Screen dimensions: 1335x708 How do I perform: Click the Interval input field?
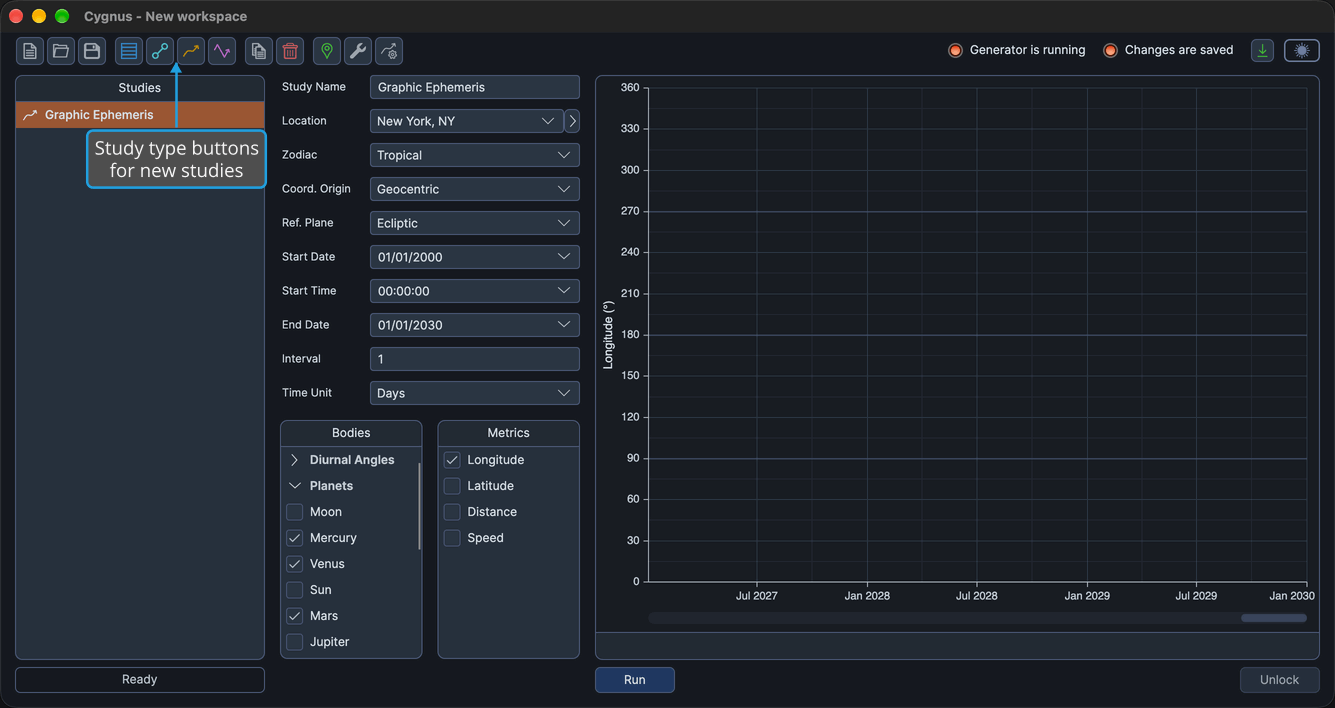pyautogui.click(x=475, y=359)
